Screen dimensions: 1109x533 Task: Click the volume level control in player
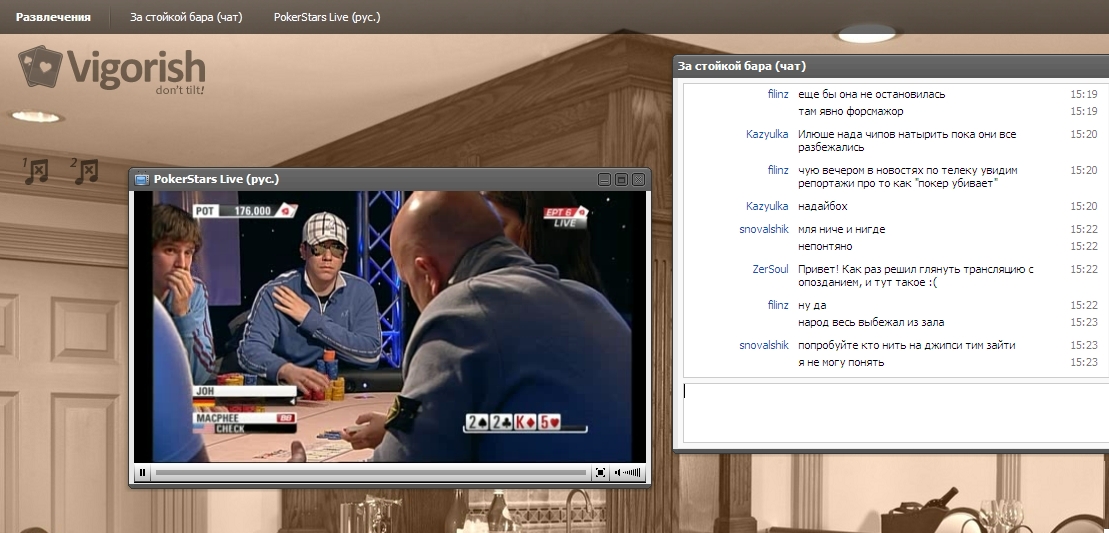[x=628, y=473]
